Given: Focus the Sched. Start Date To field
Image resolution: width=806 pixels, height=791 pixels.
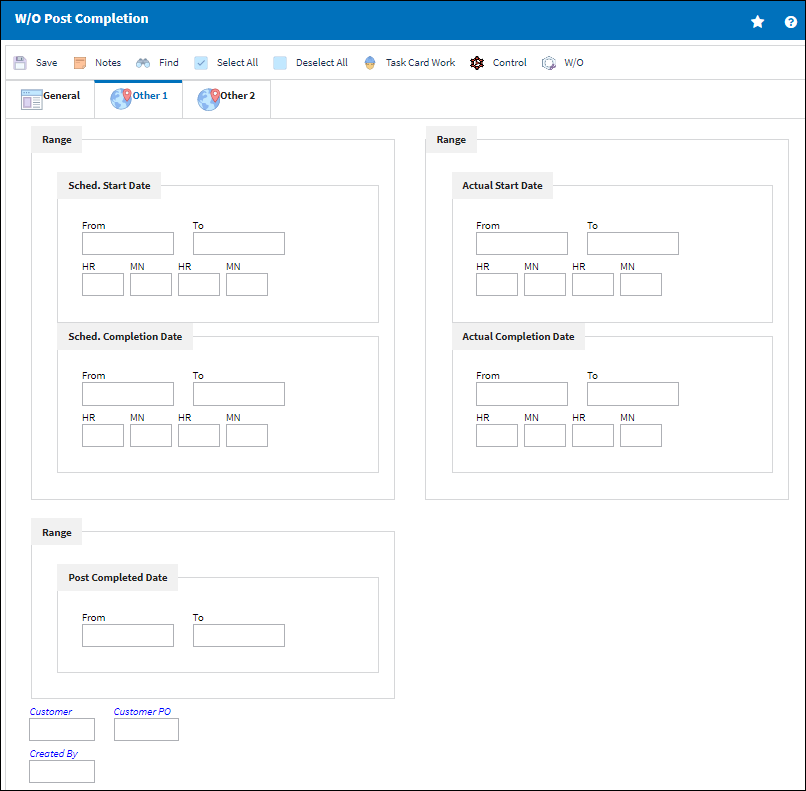Looking at the screenshot, I should [239, 244].
